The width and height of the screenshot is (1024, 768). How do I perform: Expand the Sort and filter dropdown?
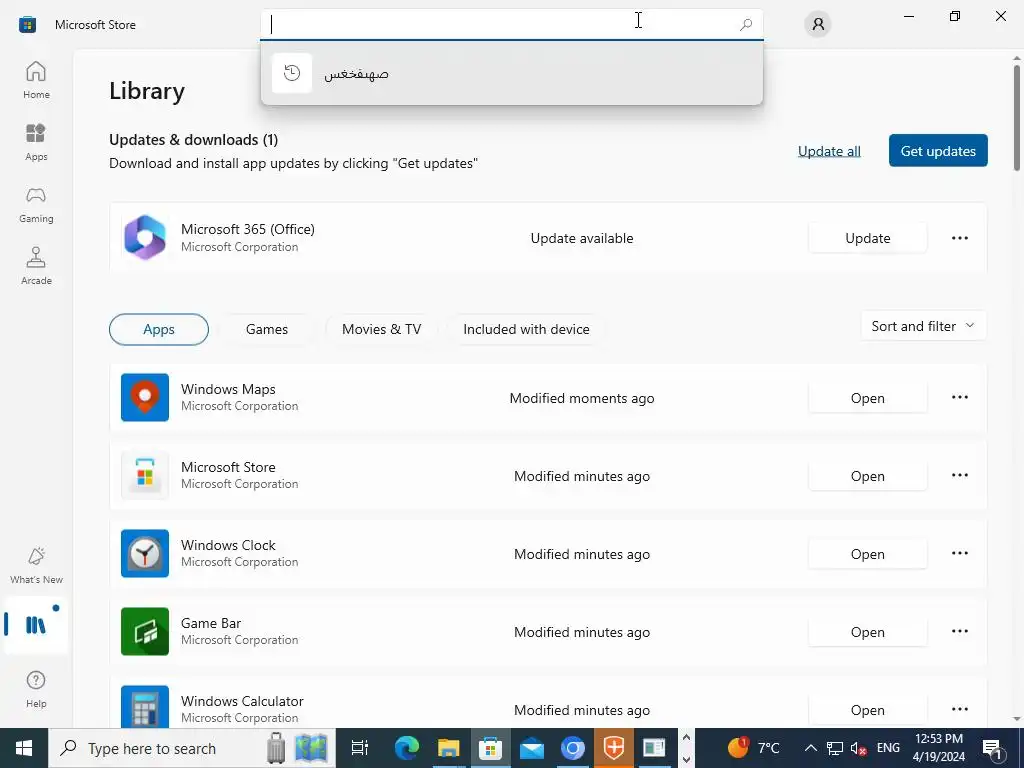(x=923, y=326)
